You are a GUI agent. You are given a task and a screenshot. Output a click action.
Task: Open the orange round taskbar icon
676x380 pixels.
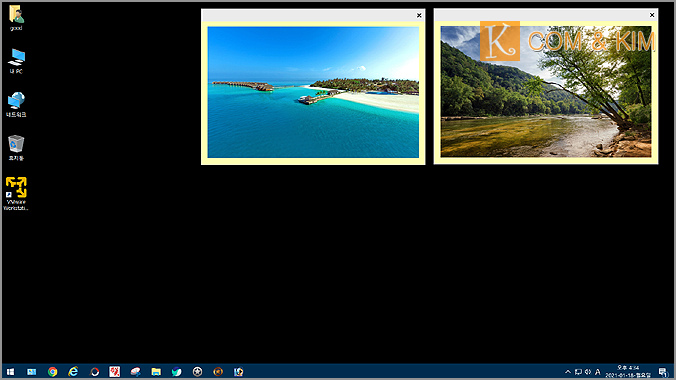pyautogui.click(x=218, y=371)
